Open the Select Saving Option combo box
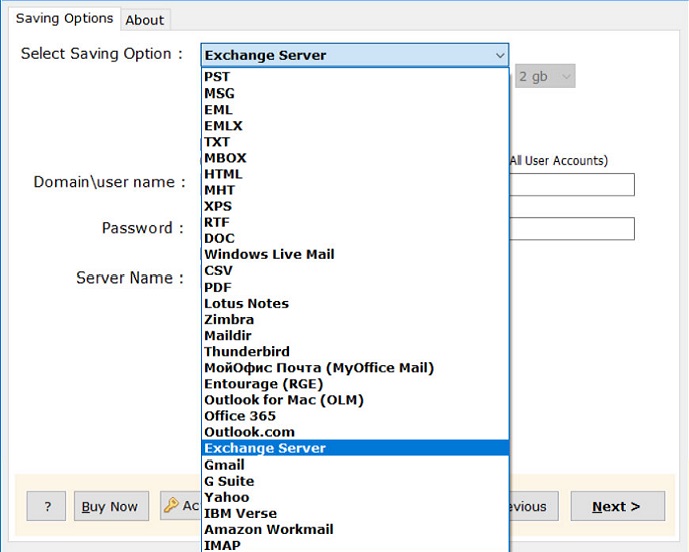This screenshot has height=552, width=689. (x=355, y=55)
